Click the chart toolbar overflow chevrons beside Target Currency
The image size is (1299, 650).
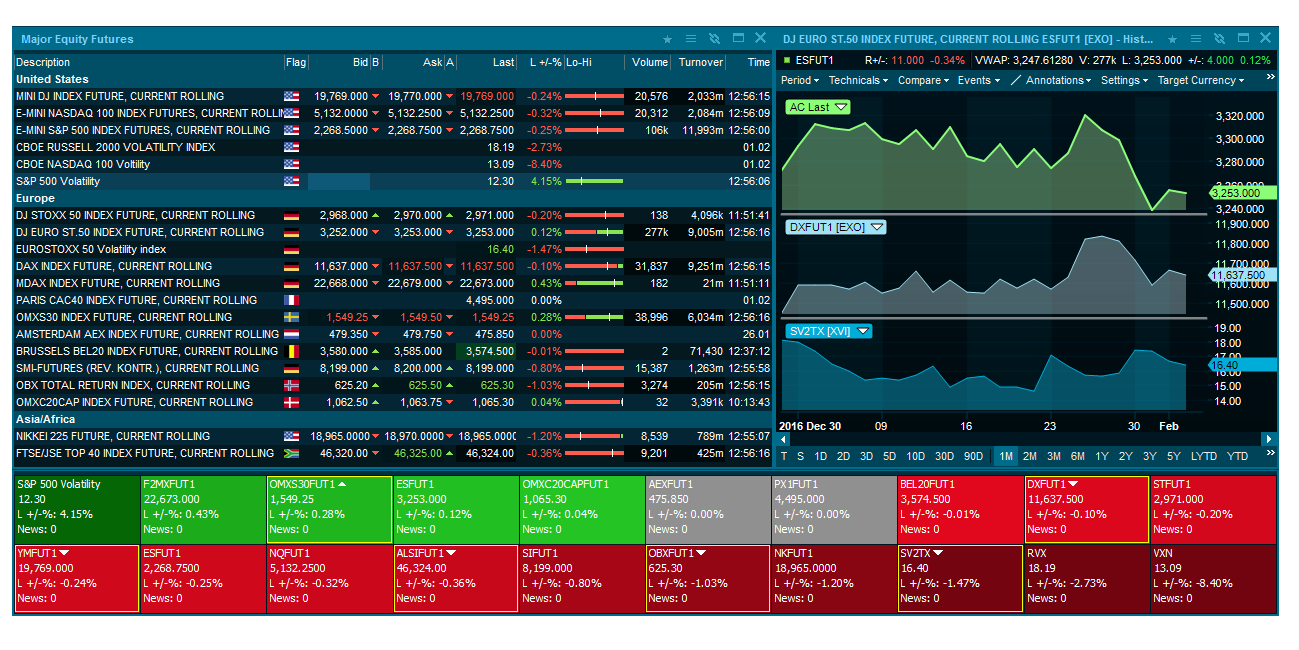pos(1270,77)
